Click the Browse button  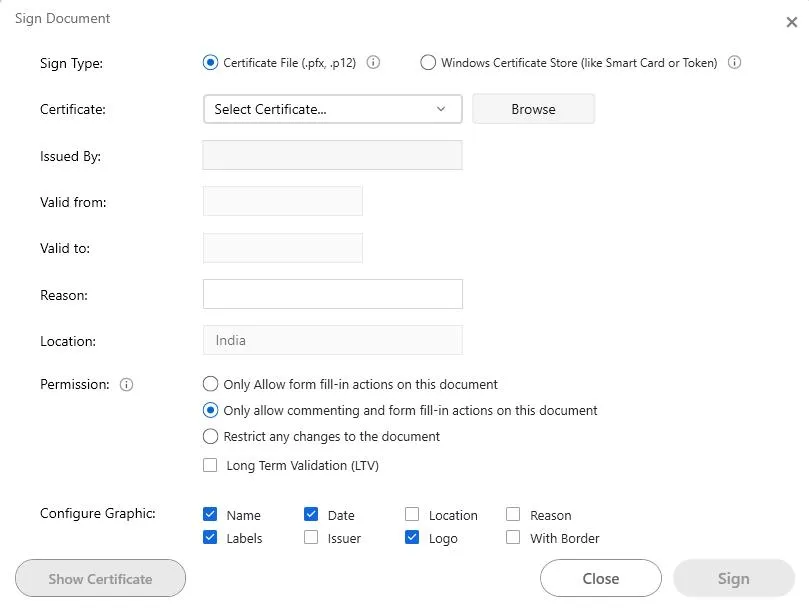coord(533,109)
